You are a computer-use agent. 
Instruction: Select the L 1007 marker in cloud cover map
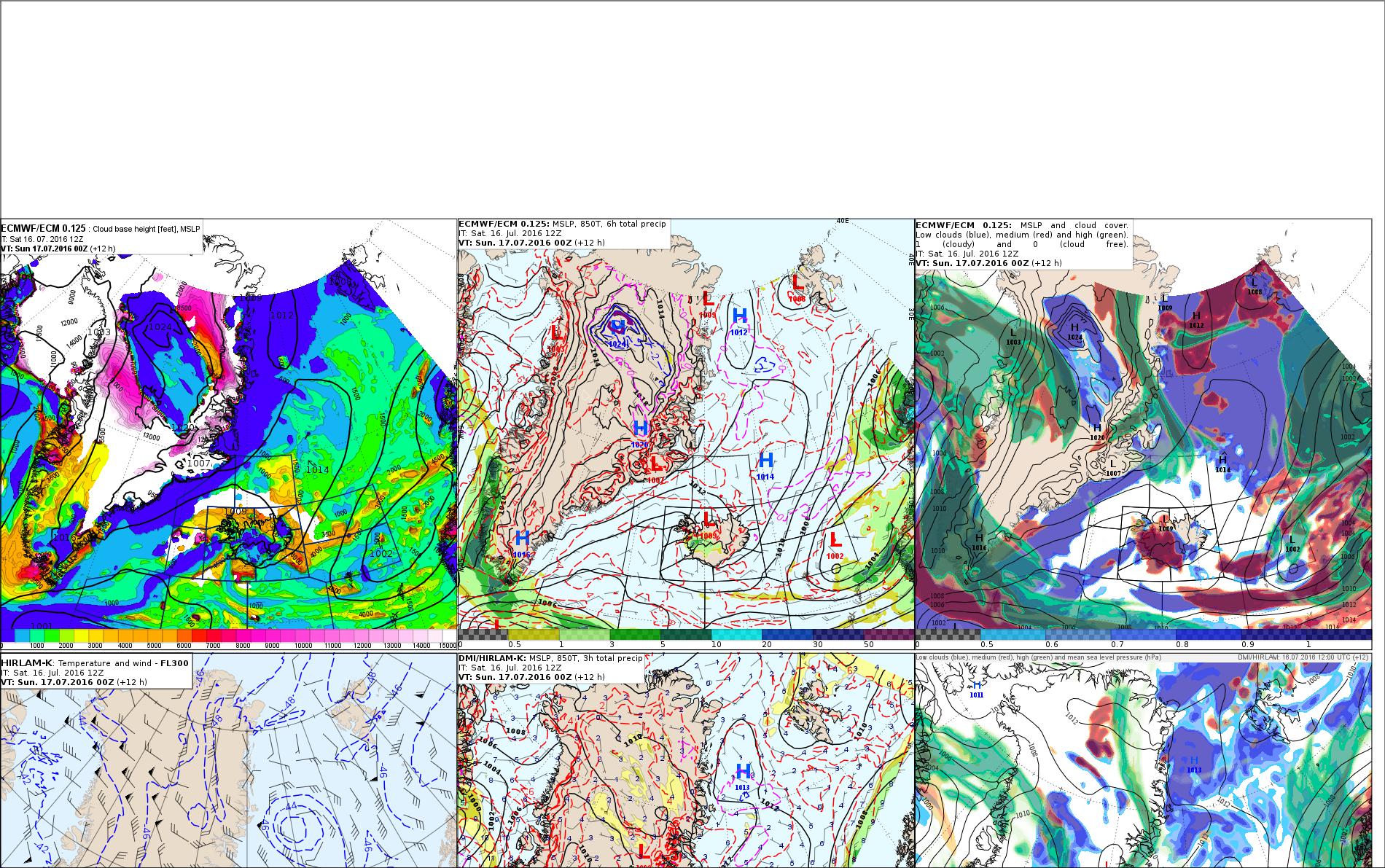[x=1113, y=468]
